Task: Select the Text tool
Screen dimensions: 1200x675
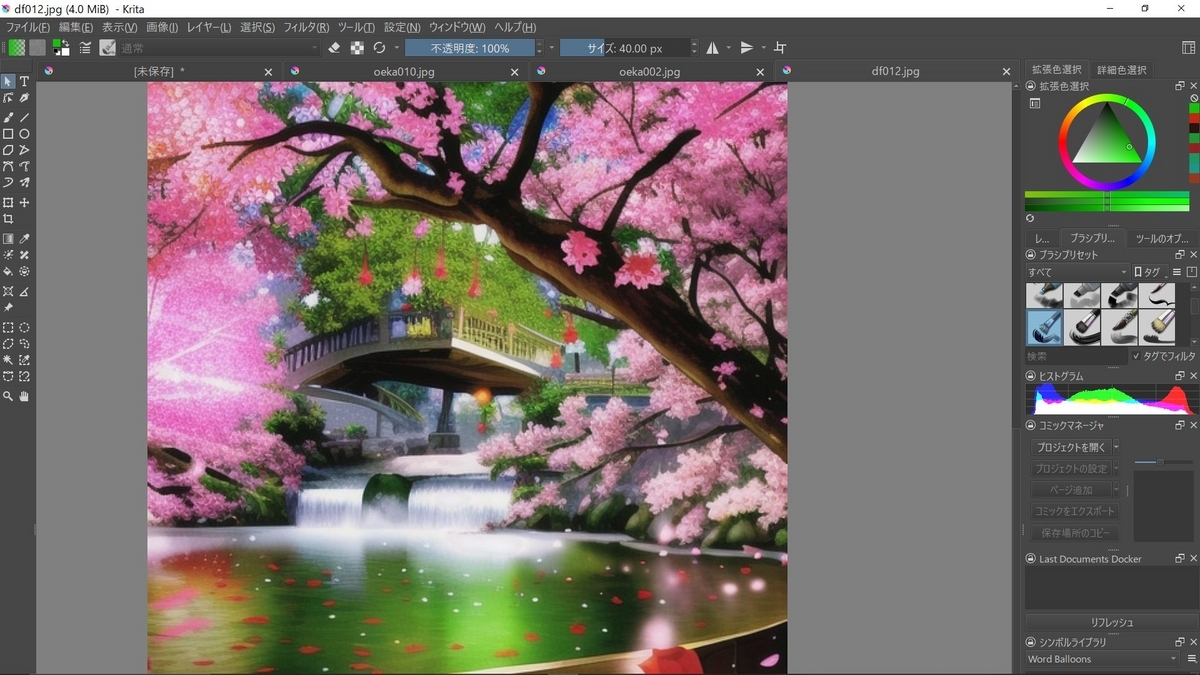Action: (x=24, y=81)
